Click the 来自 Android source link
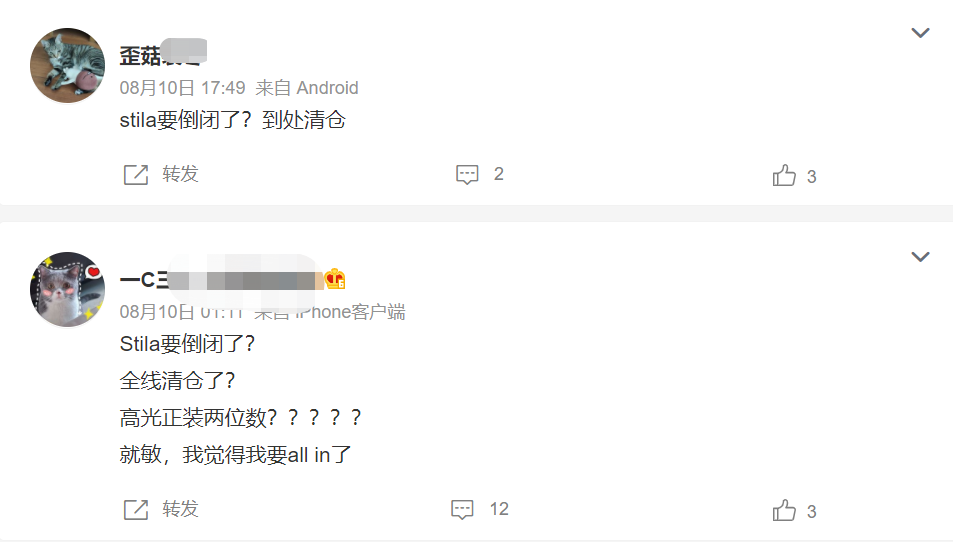The image size is (953, 542). pos(307,88)
